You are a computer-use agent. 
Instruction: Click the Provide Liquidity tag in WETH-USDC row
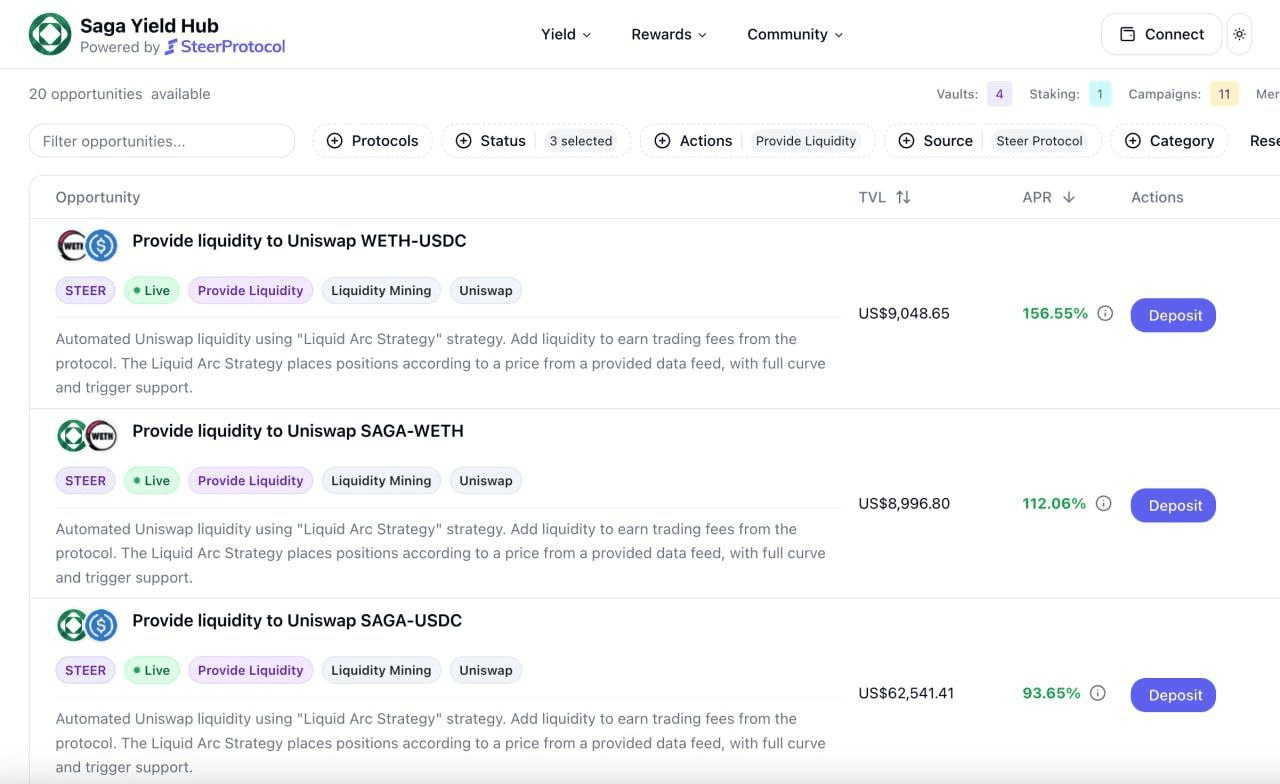coord(250,291)
